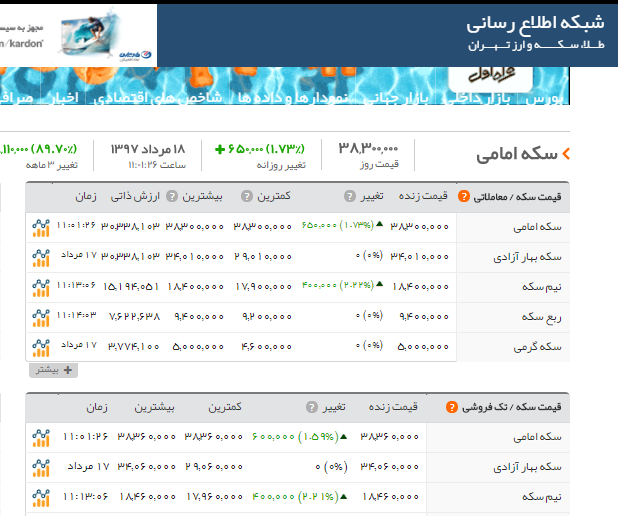
Task: Click ربع سکه intrinsic value ۷,۶۲۲,۶۳۸
Action: [134, 317]
